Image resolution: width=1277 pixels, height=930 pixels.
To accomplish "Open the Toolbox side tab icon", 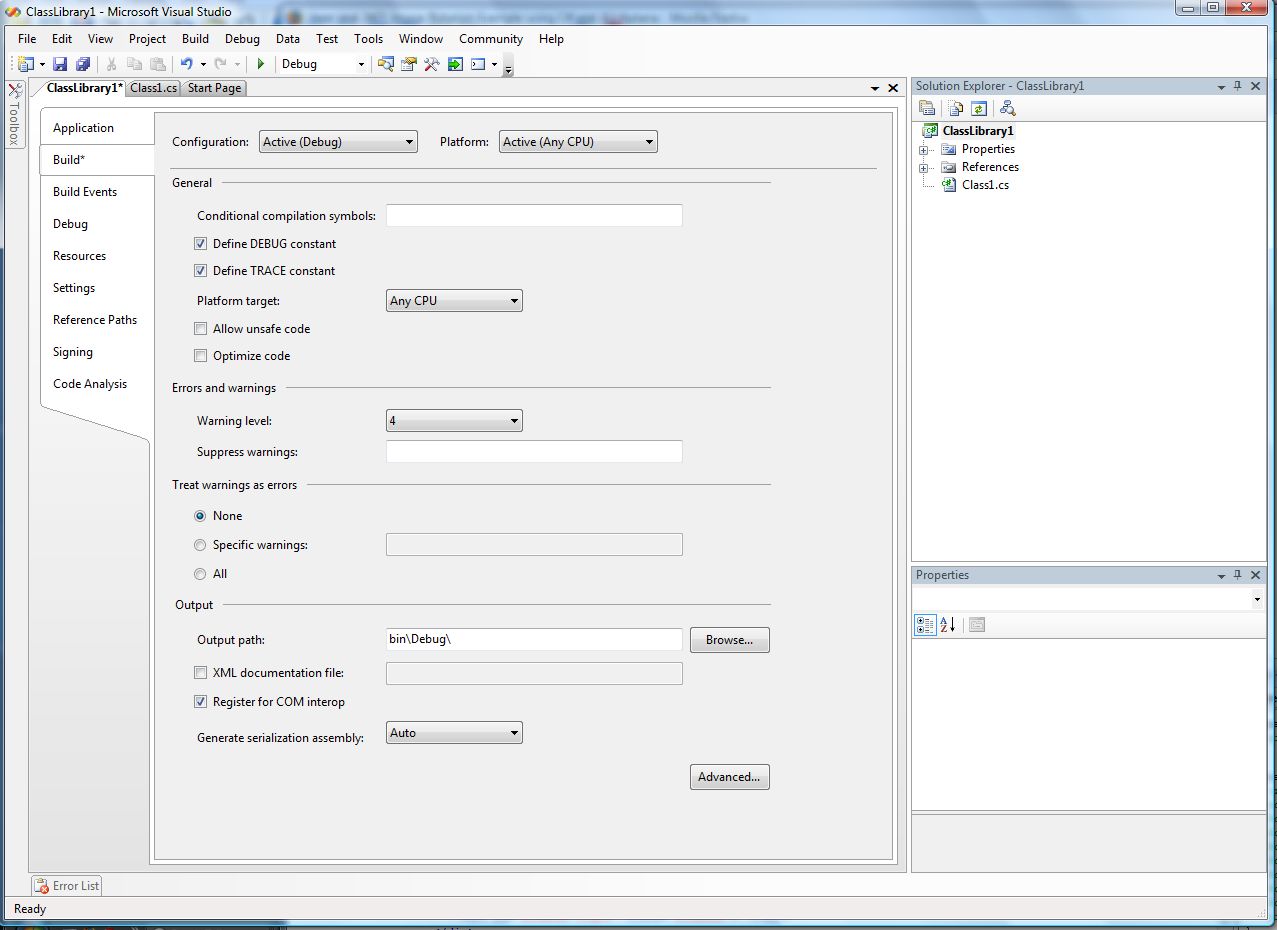I will (x=15, y=92).
